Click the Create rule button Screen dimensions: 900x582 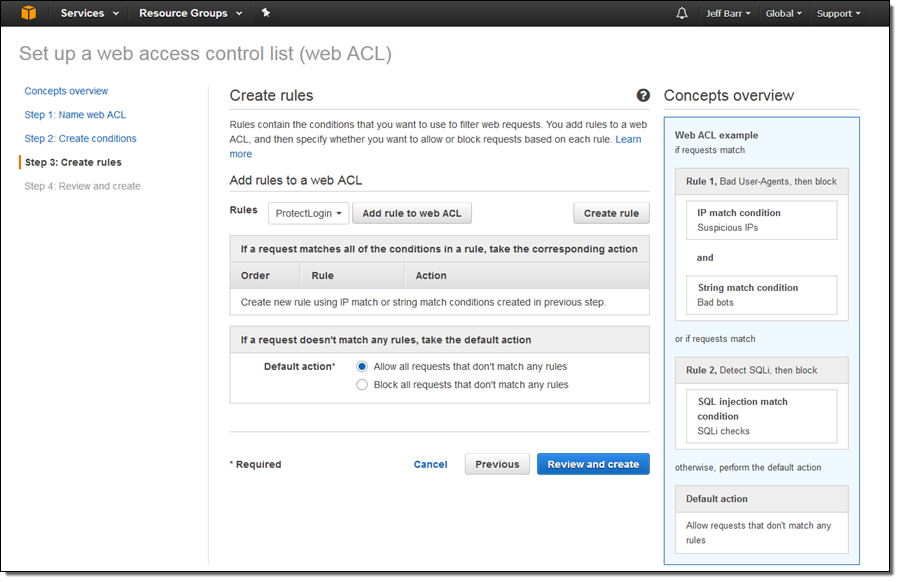611,213
